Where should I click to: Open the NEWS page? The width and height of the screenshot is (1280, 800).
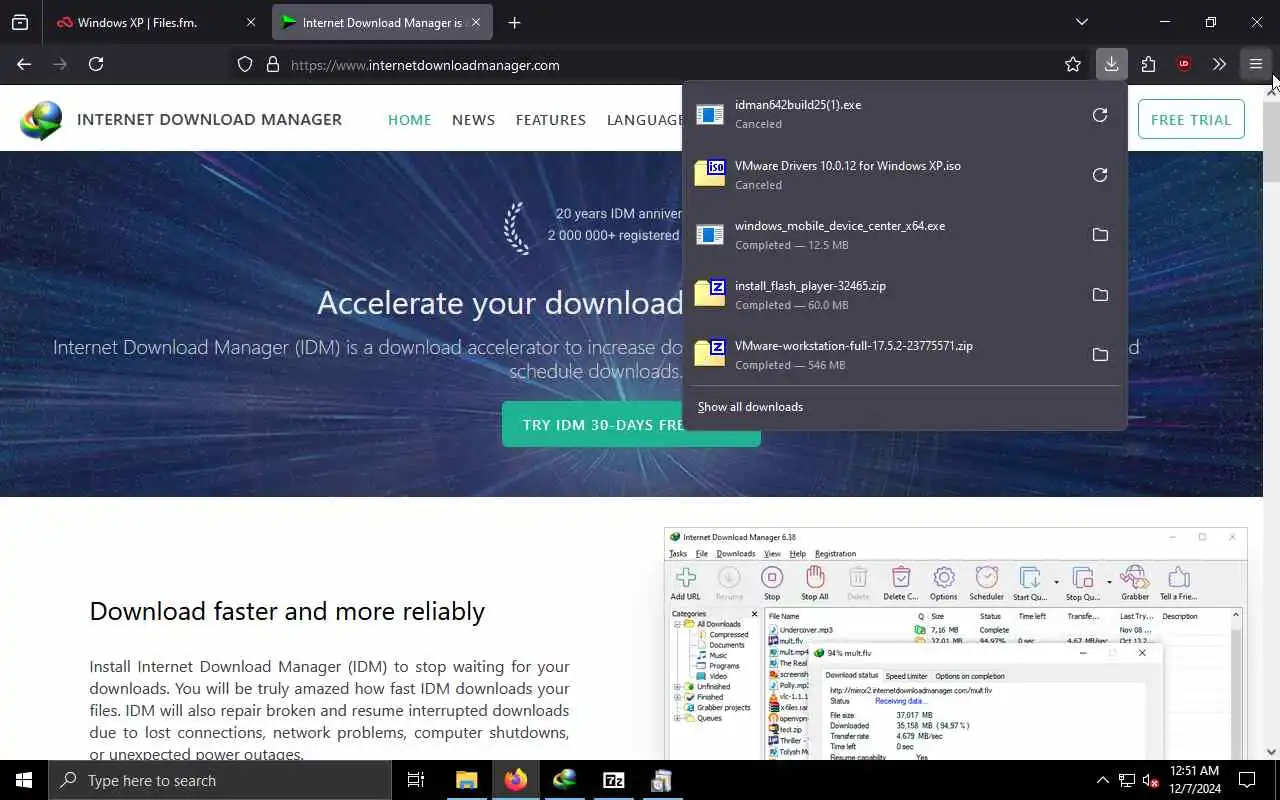(473, 119)
